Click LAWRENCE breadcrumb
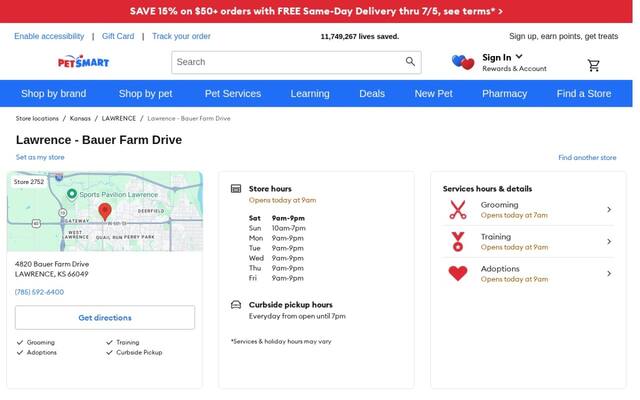The height and width of the screenshot is (400, 640). 119,118
